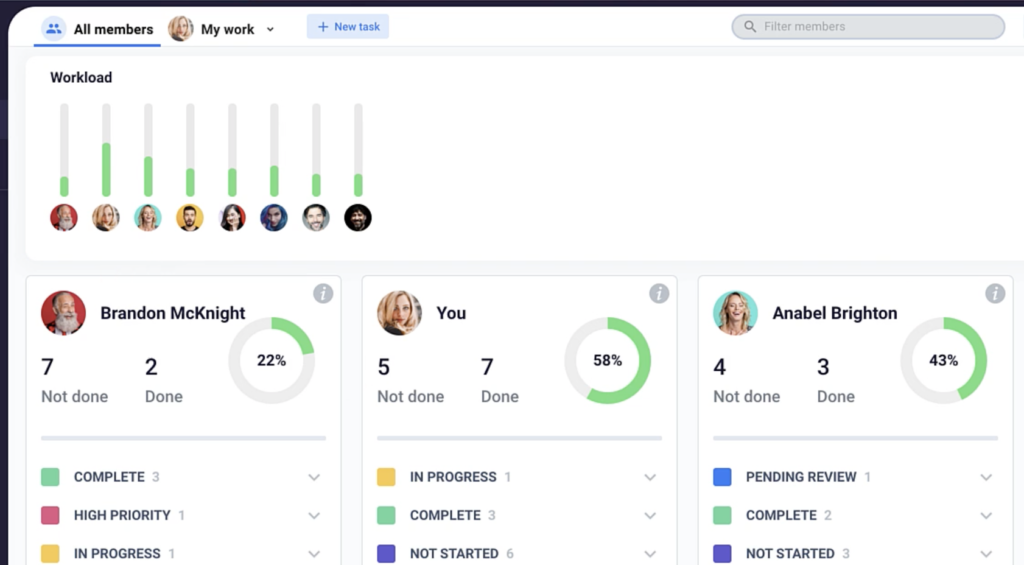Click the workload bar above the eighth avatar
This screenshot has height=565, width=1024.
pyautogui.click(x=358, y=150)
